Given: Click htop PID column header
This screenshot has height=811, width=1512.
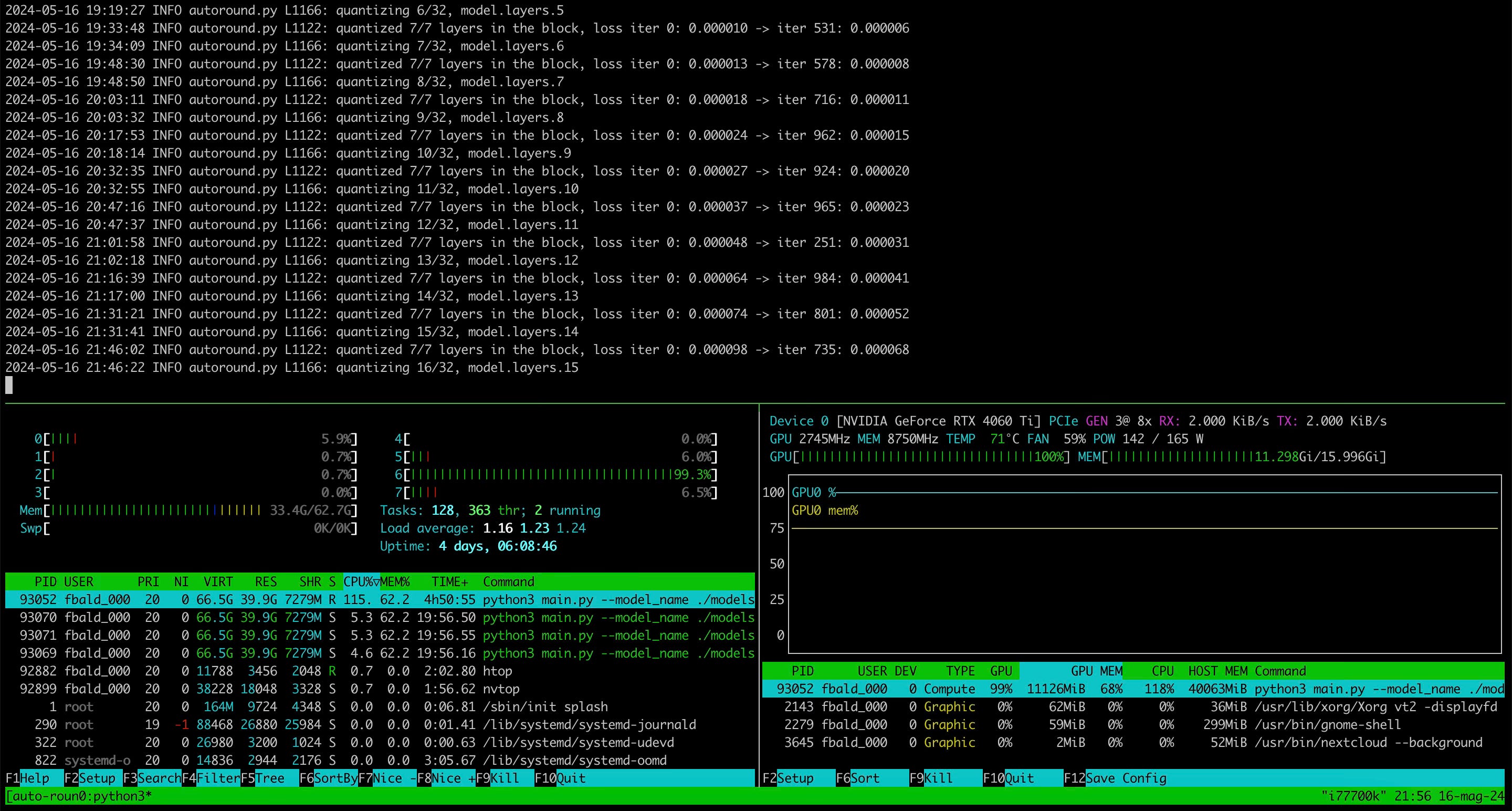Looking at the screenshot, I should 45,581.
